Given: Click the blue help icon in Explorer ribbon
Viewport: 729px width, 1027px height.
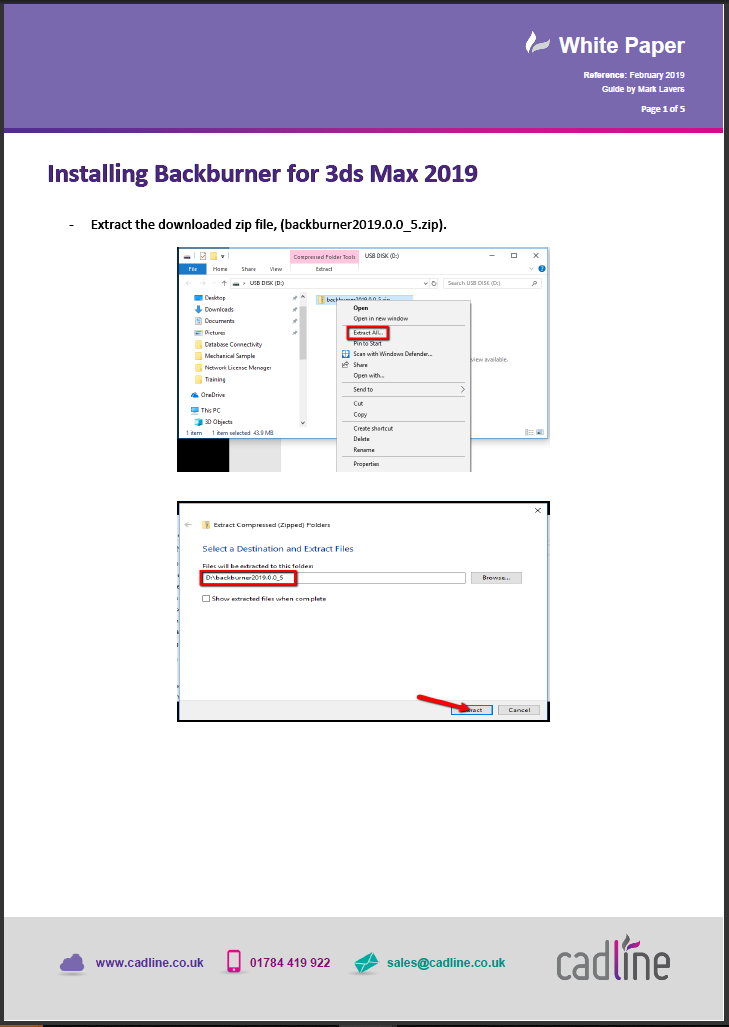Looking at the screenshot, I should (542, 269).
